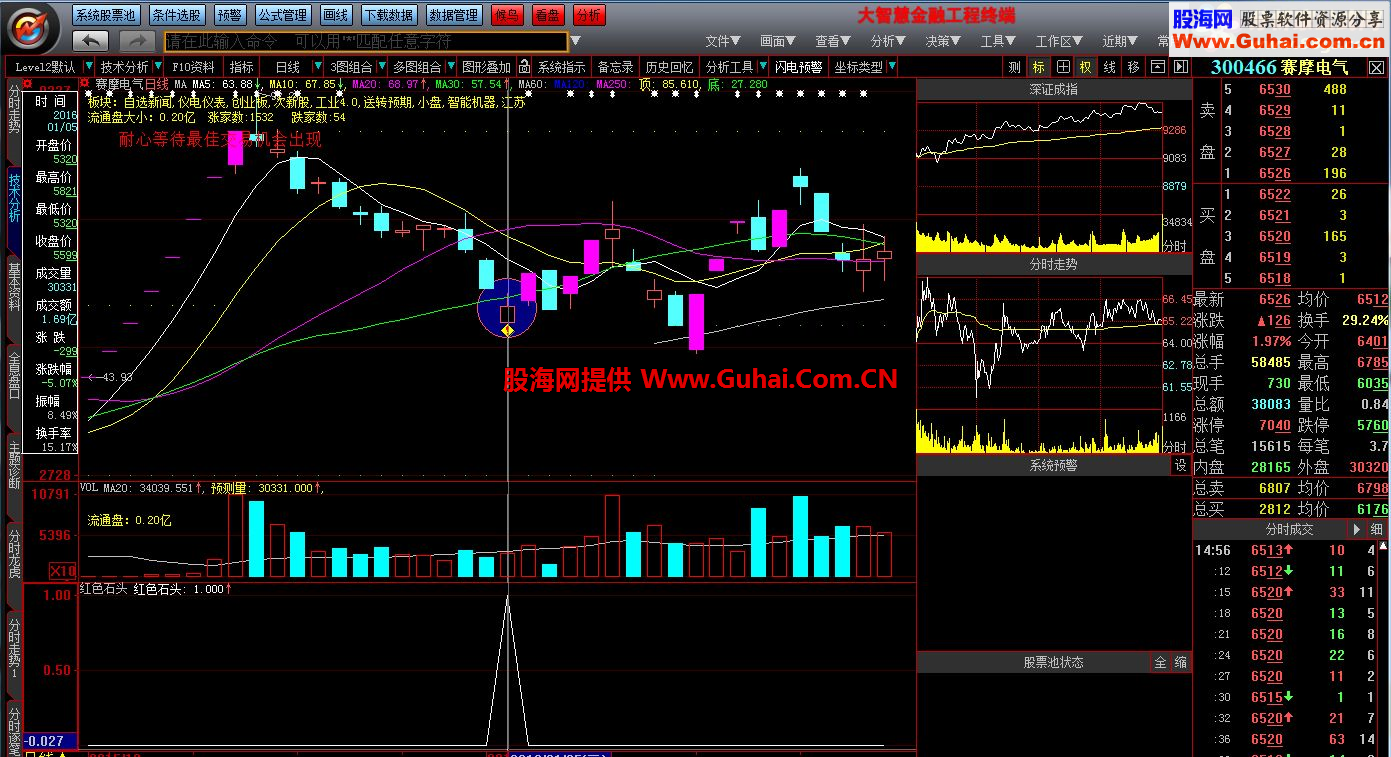The width and height of the screenshot is (1391, 757).
Task: Click the red gear icon above the chart
Action: [85, 83]
